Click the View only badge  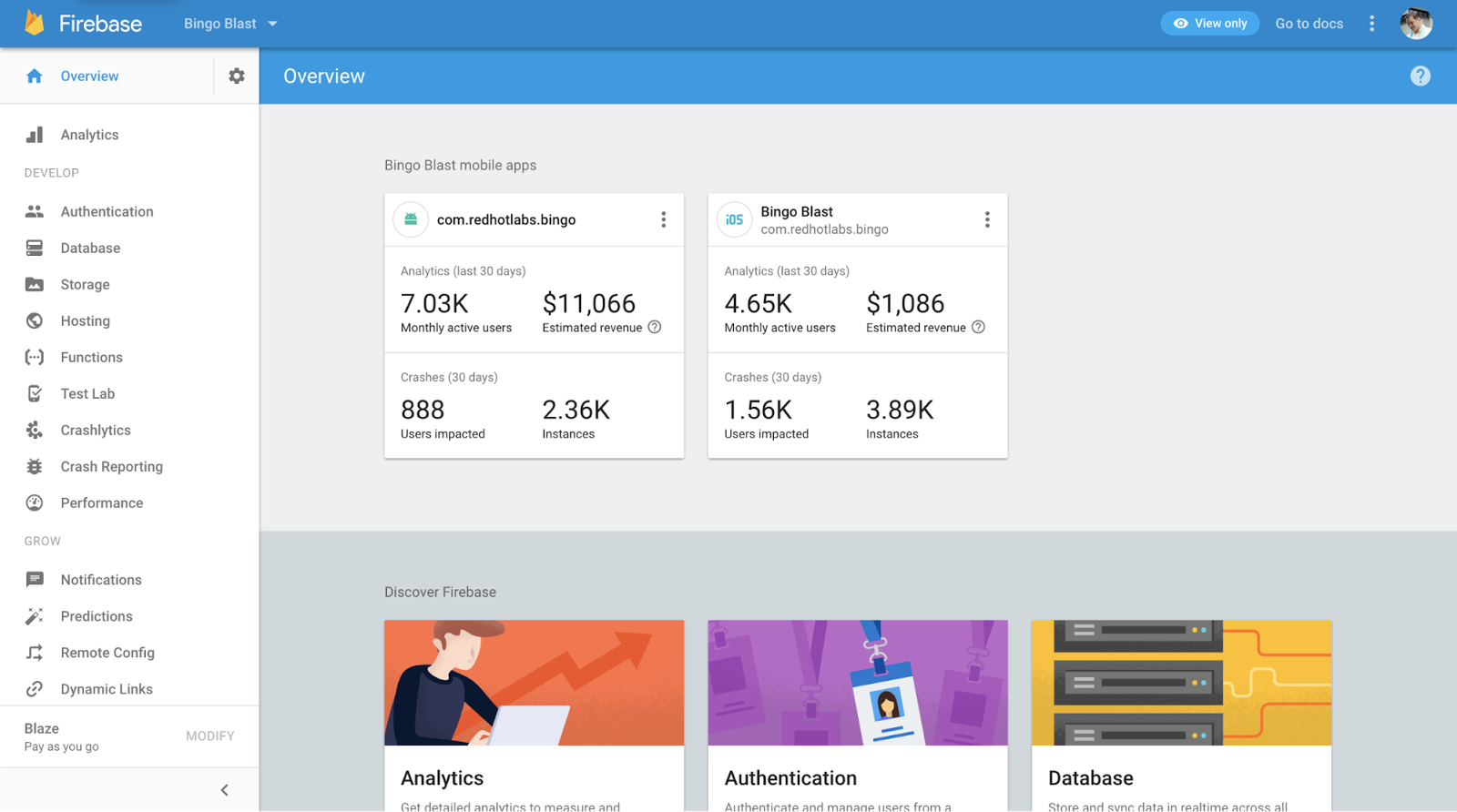pos(1209,24)
